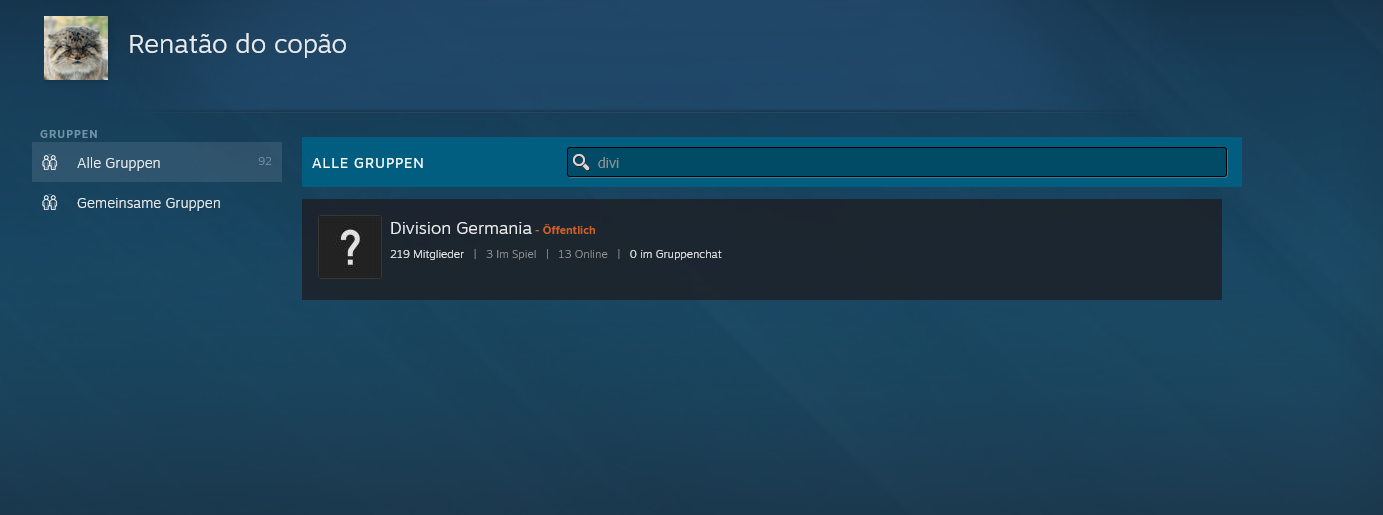The width and height of the screenshot is (1383, 515).
Task: Click the orange Öffentlich label
Action: 568,231
